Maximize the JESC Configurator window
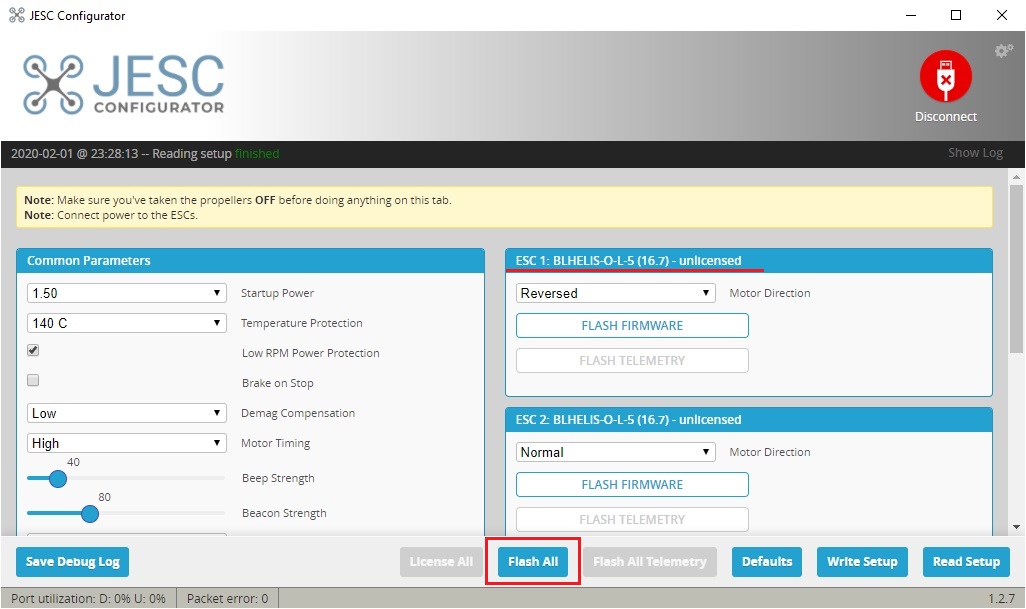Viewport: 1026px width, 609px height. (x=956, y=15)
